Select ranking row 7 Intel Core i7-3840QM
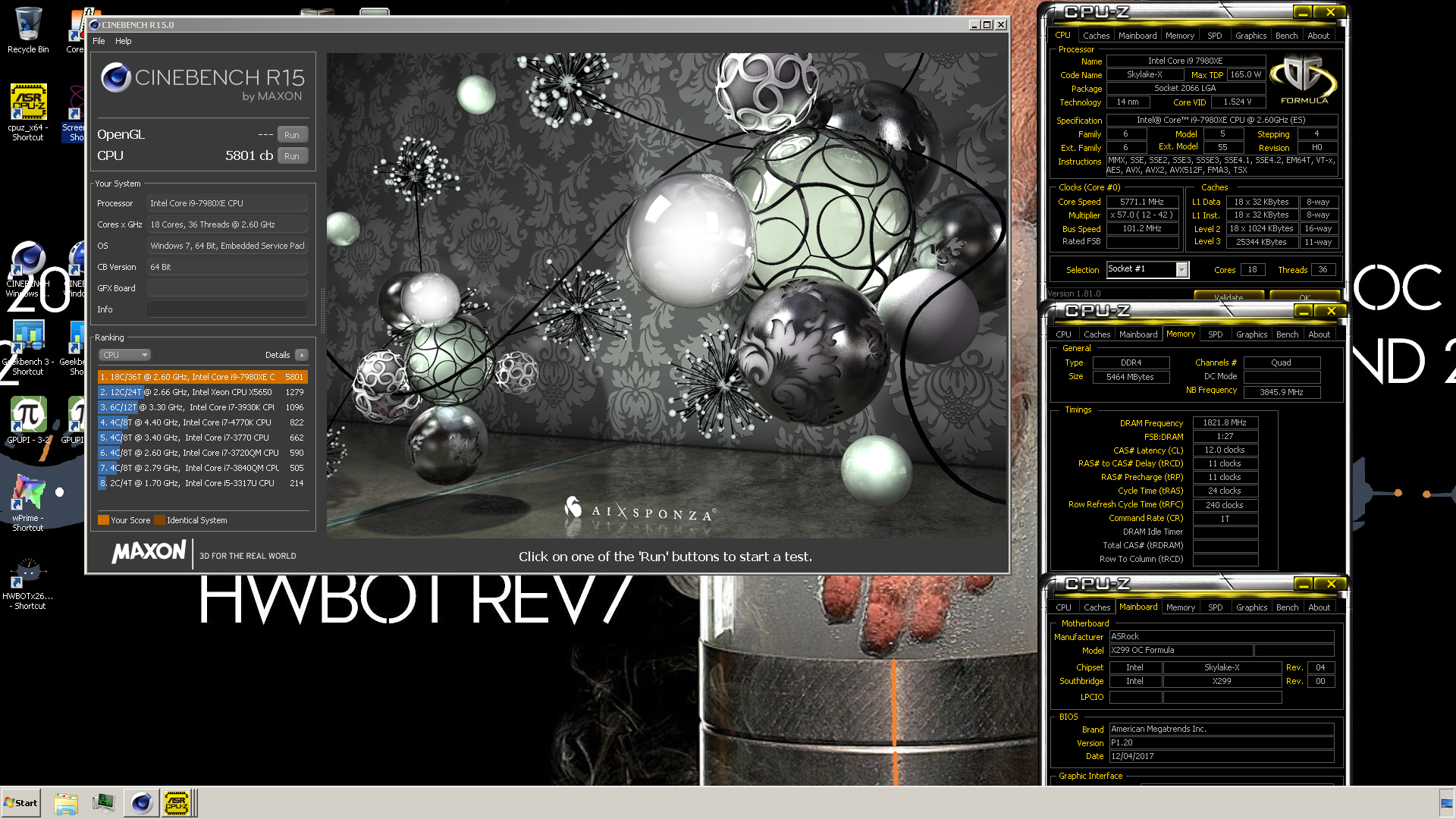 tap(202, 468)
